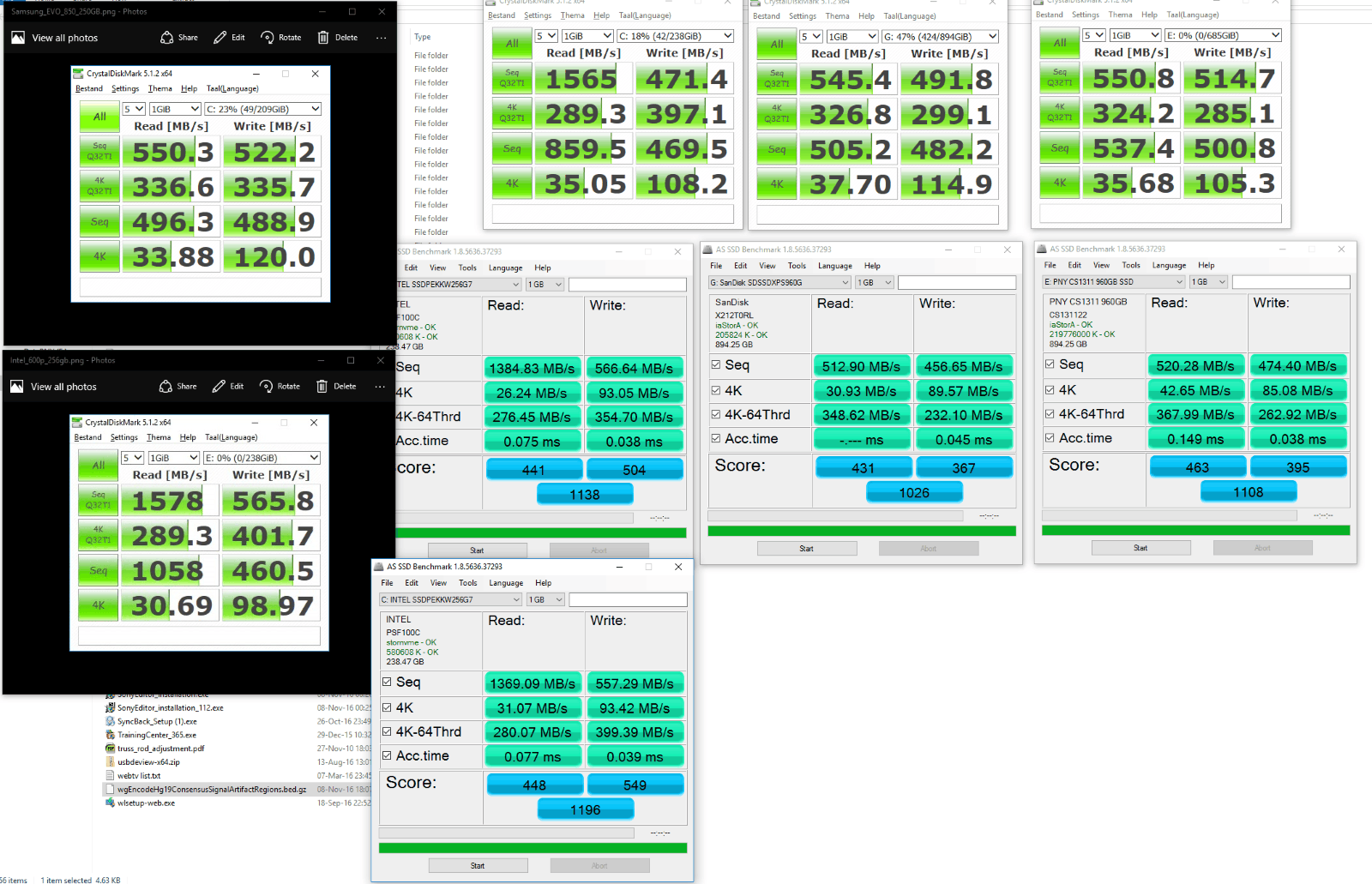Toggle the Seq checkbox in PNY AS SSD window
1372x884 pixels.
[x=1050, y=364]
